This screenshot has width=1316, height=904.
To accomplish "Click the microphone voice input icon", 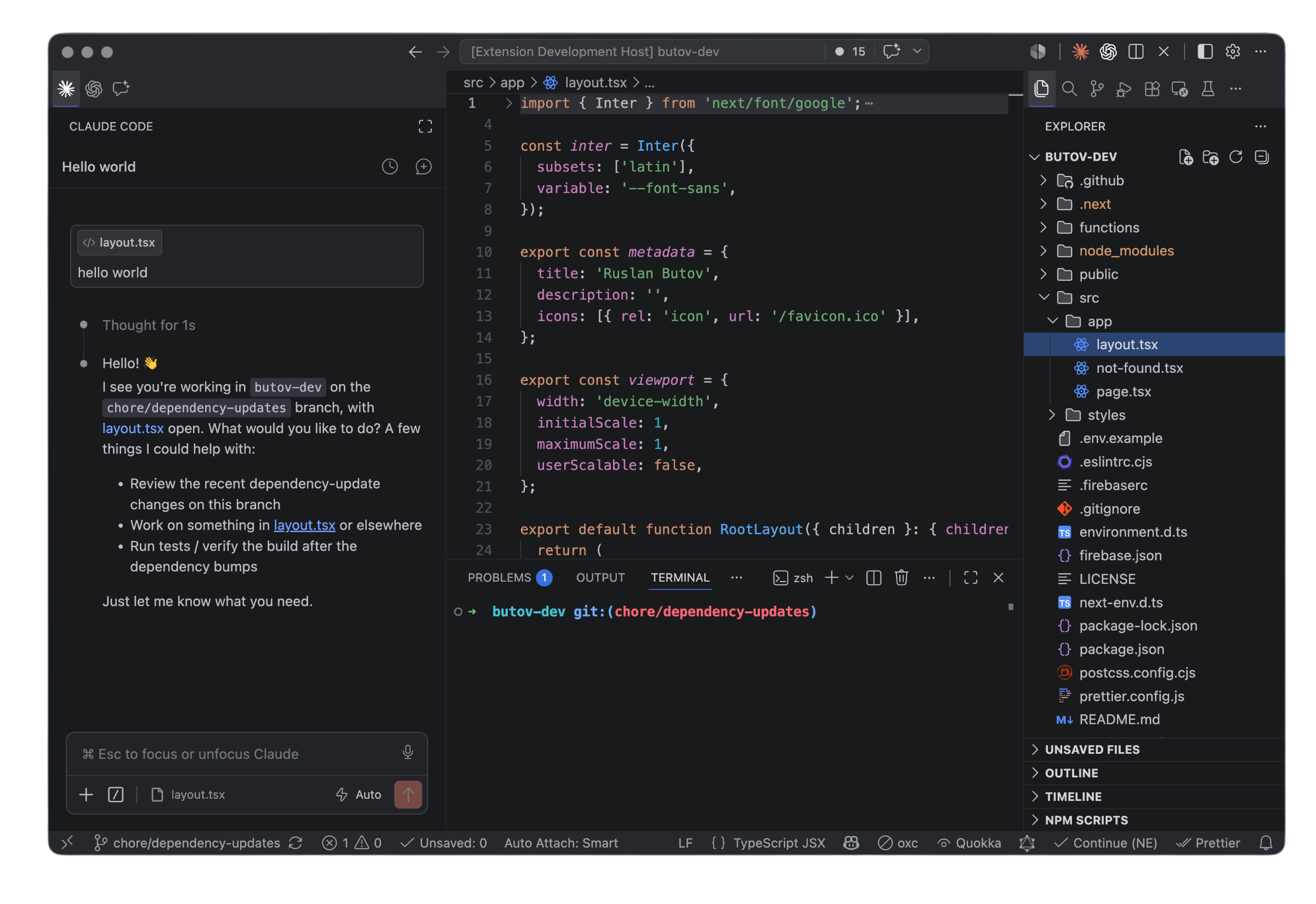I will (407, 752).
